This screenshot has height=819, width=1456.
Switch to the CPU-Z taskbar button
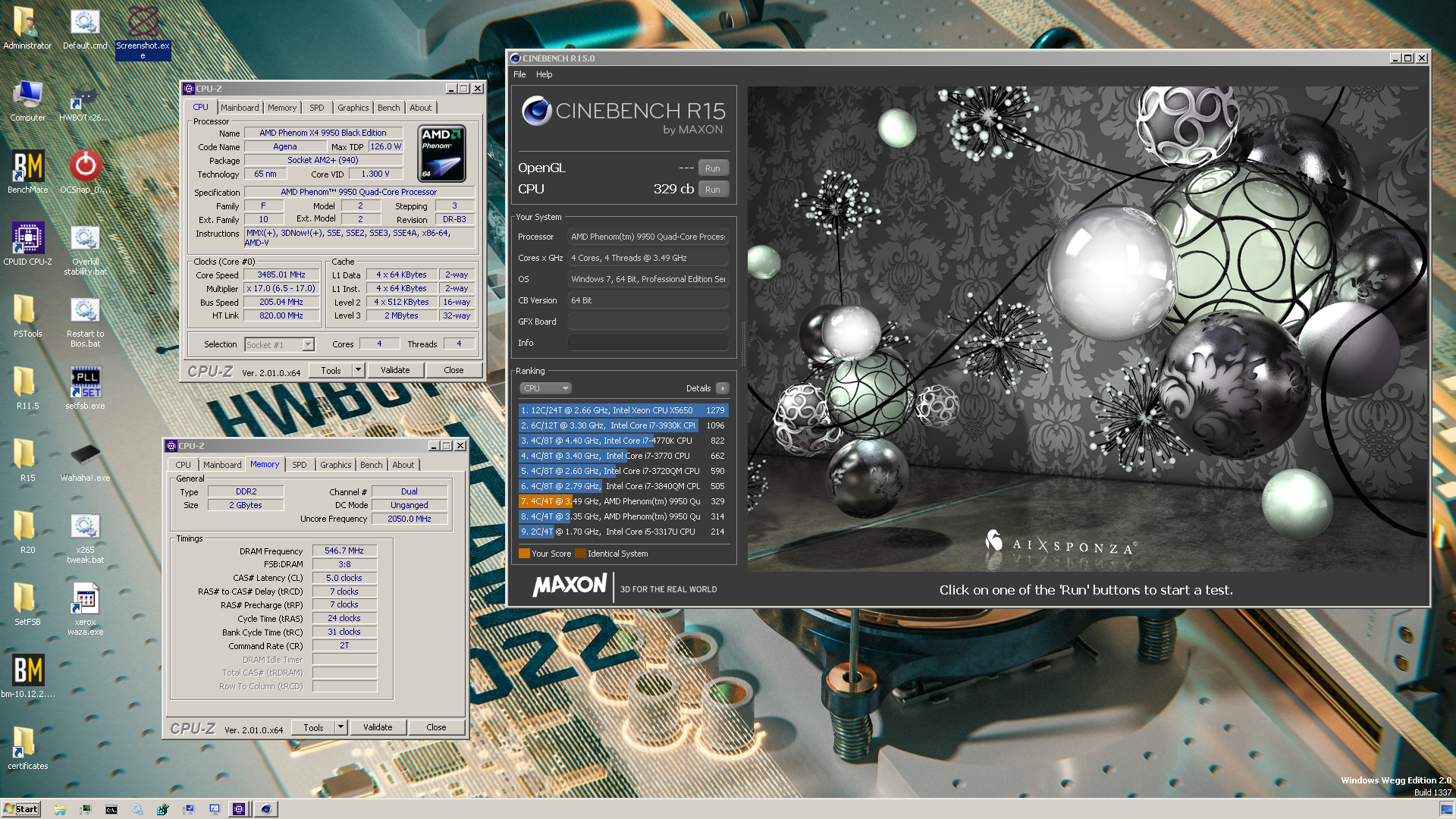[x=239, y=809]
